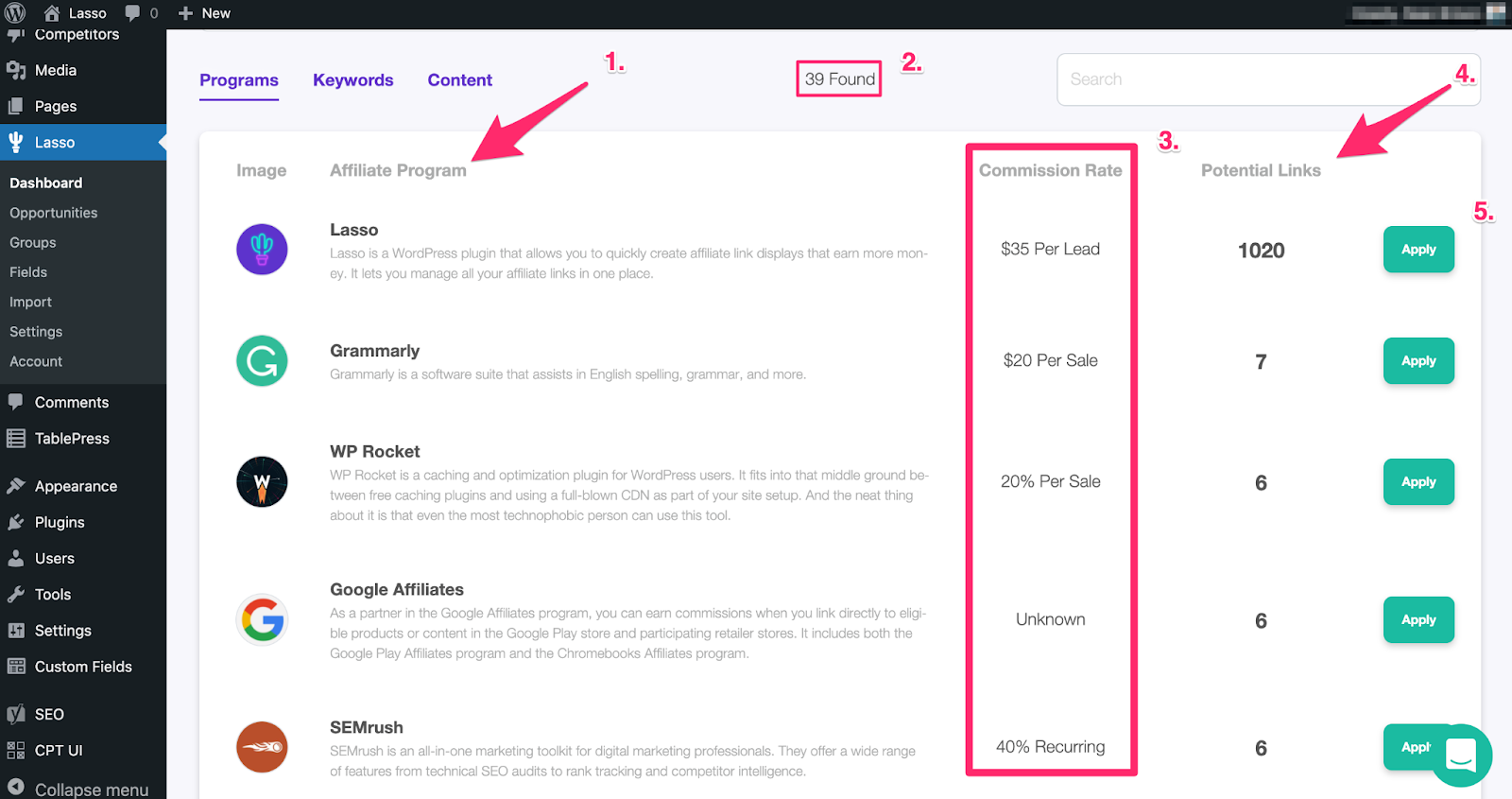Screen dimensions: 1512x799
Task: Click the Grammarly program logo image
Action: tap(262, 361)
